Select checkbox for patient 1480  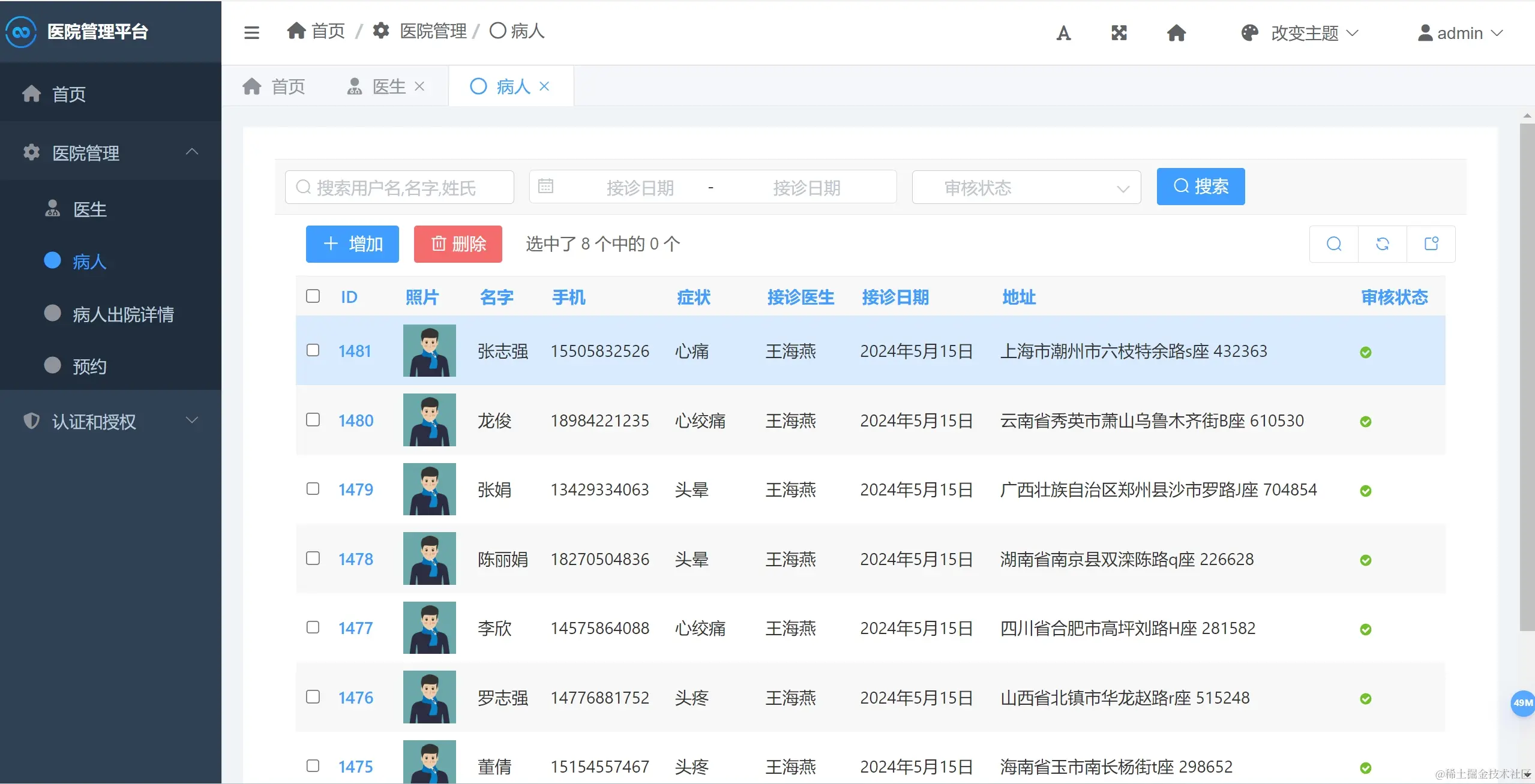click(x=313, y=420)
